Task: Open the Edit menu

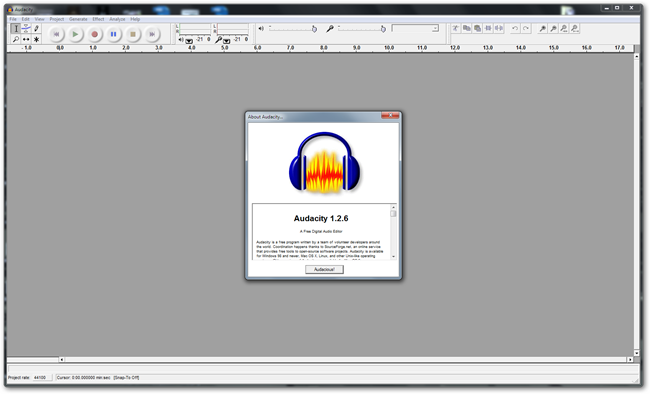Action: click(x=26, y=19)
